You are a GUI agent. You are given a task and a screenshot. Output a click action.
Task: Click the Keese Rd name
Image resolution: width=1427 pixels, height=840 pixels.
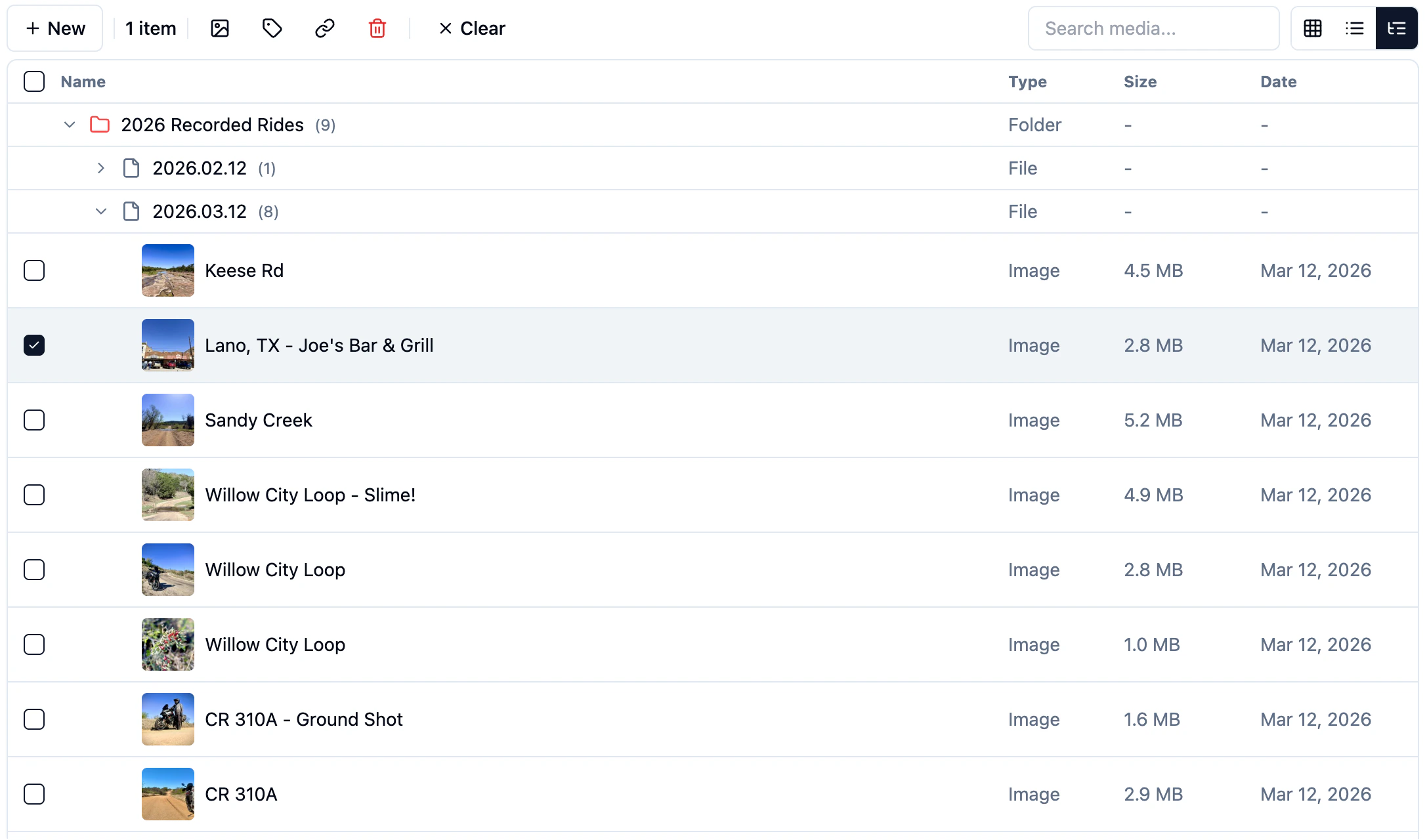tap(244, 270)
